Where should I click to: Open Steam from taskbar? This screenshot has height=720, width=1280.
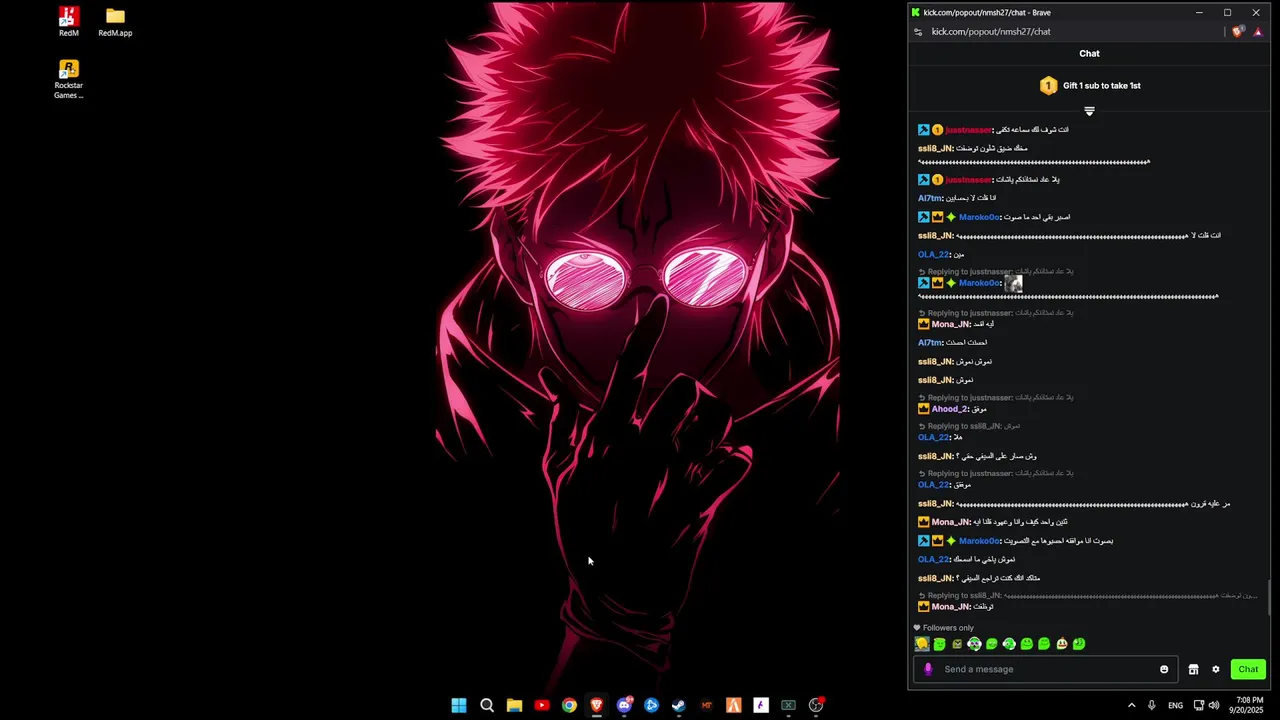click(x=678, y=705)
